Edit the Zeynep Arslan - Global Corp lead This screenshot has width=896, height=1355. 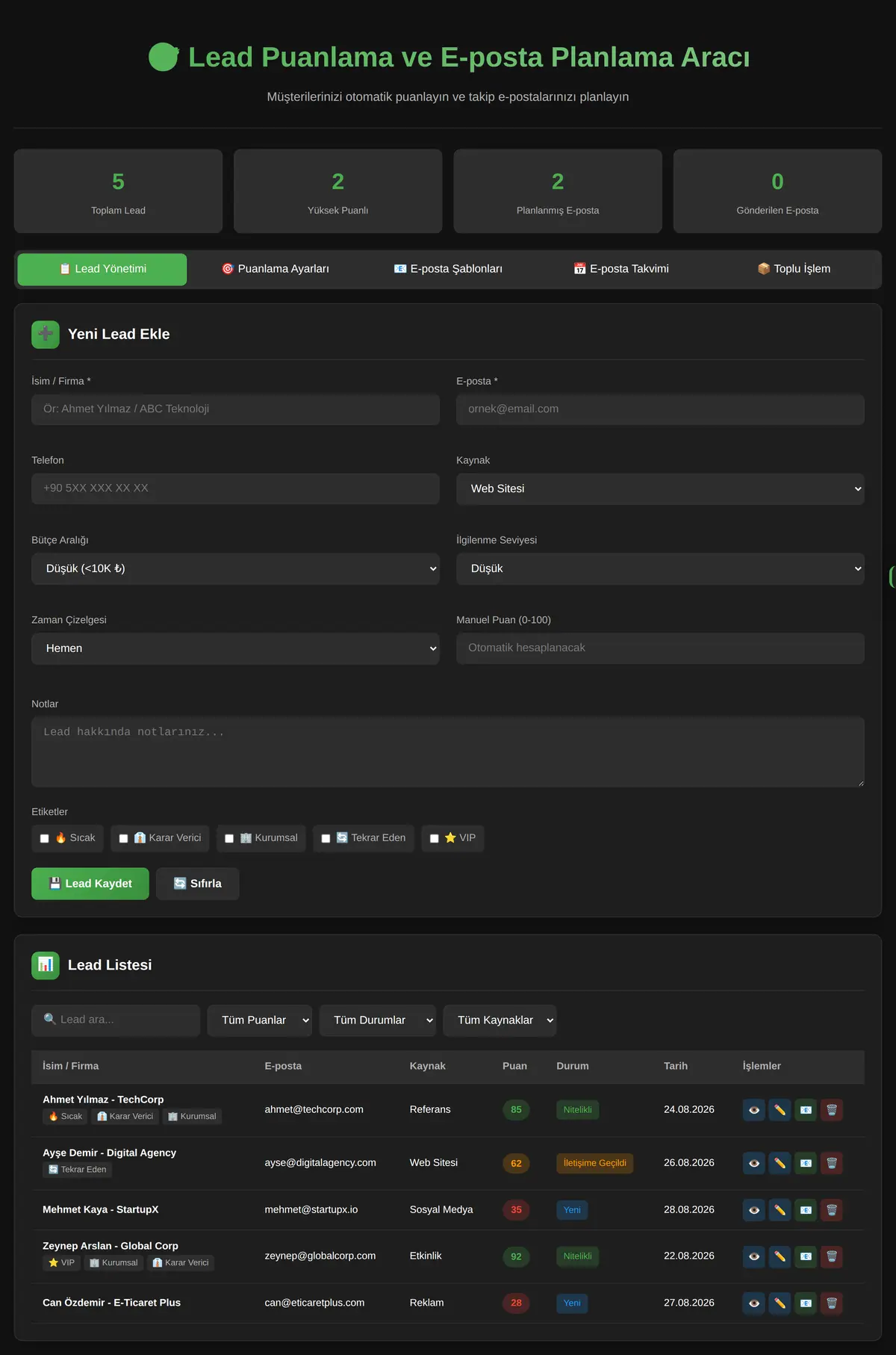click(780, 1256)
